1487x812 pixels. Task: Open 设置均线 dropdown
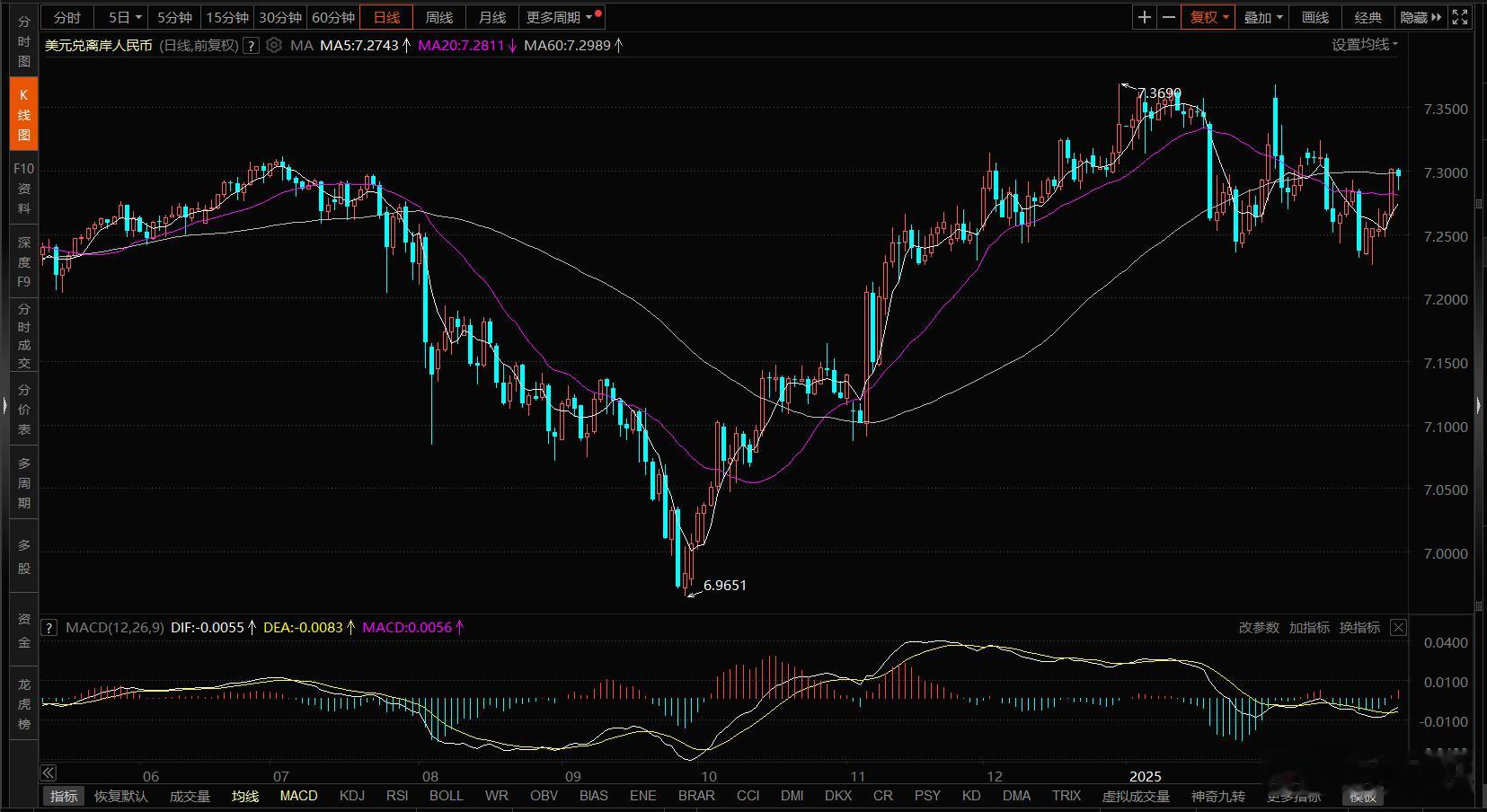click(x=1365, y=45)
